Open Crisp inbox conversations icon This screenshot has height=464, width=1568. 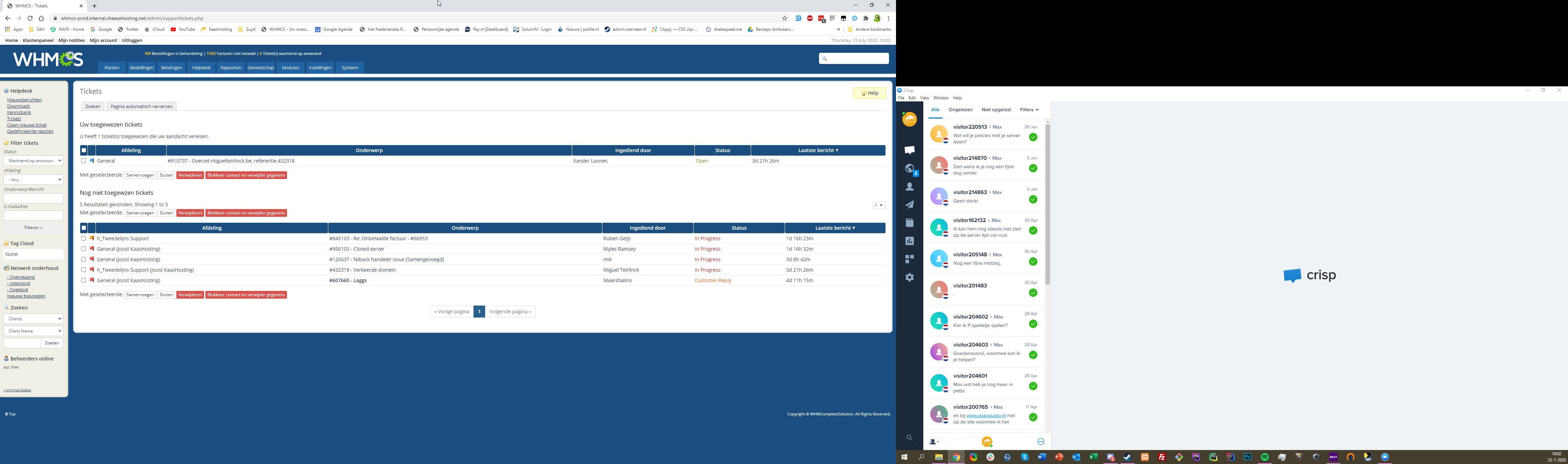909,150
